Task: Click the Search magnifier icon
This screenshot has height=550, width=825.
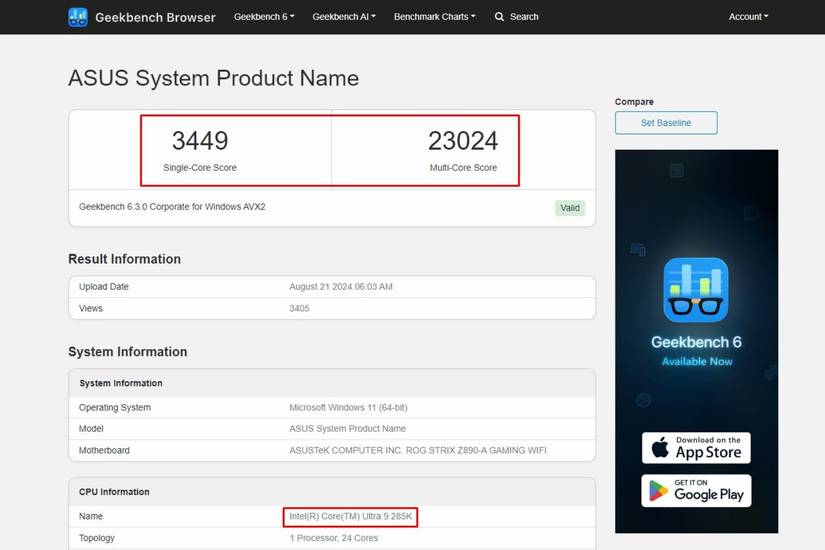Action: [x=499, y=17]
